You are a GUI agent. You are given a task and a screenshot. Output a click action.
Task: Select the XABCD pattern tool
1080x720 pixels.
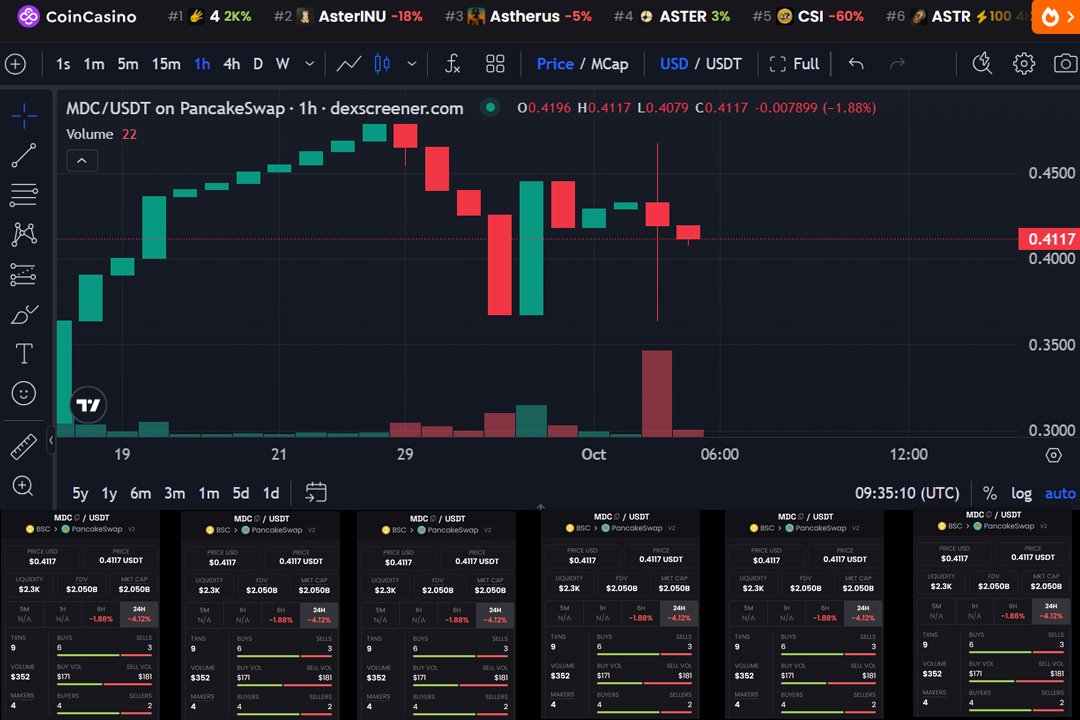pyautogui.click(x=23, y=234)
